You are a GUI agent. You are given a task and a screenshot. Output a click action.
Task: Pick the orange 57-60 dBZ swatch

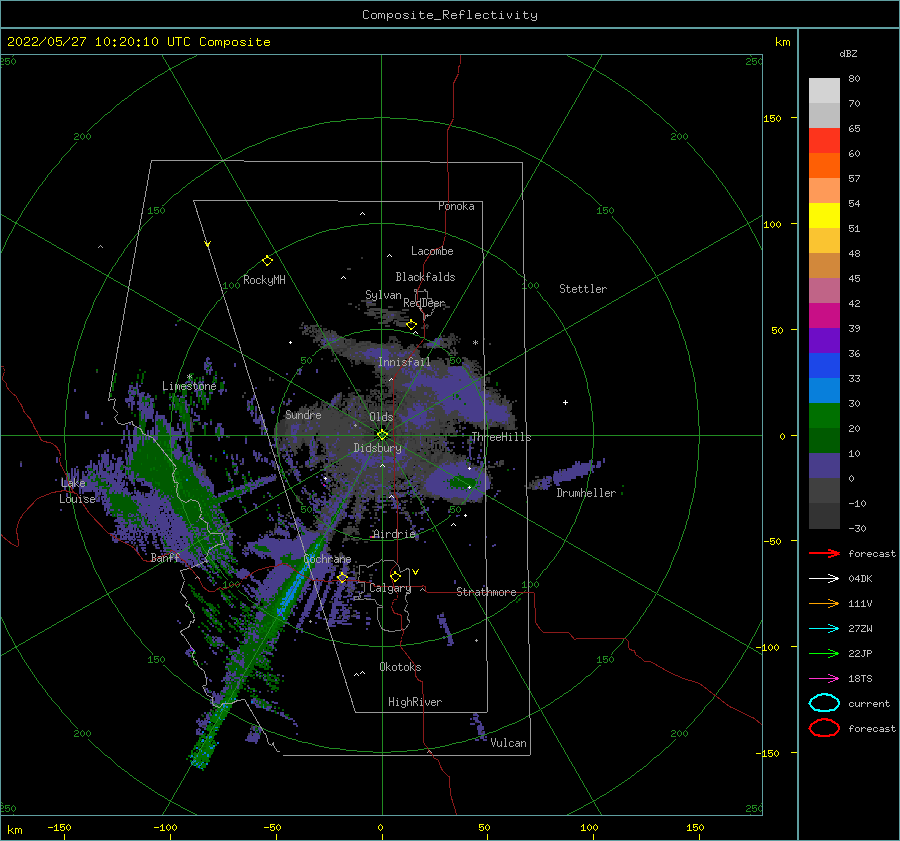point(824,166)
